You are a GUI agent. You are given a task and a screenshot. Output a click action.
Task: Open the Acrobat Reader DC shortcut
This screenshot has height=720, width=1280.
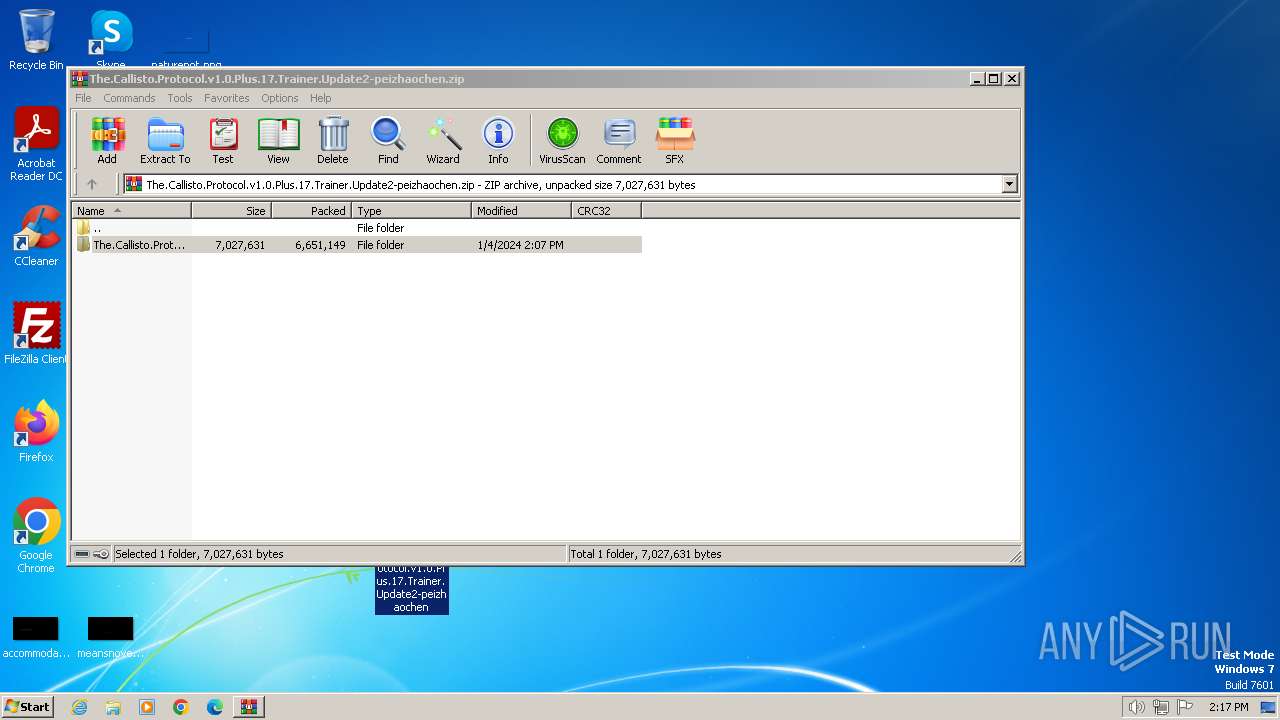(36, 144)
